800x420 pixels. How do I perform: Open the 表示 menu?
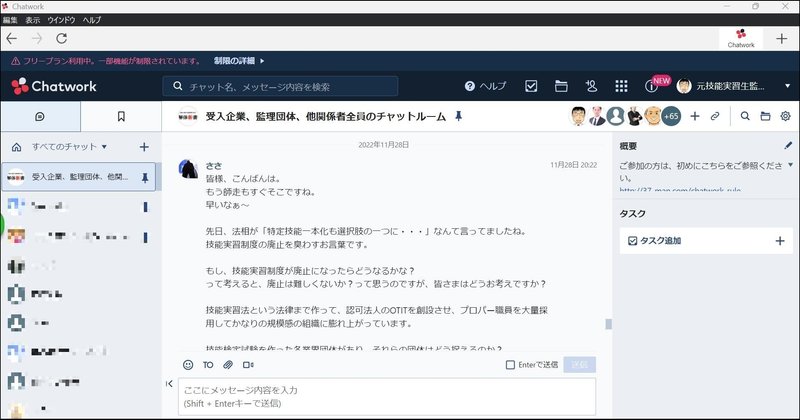pyautogui.click(x=33, y=20)
